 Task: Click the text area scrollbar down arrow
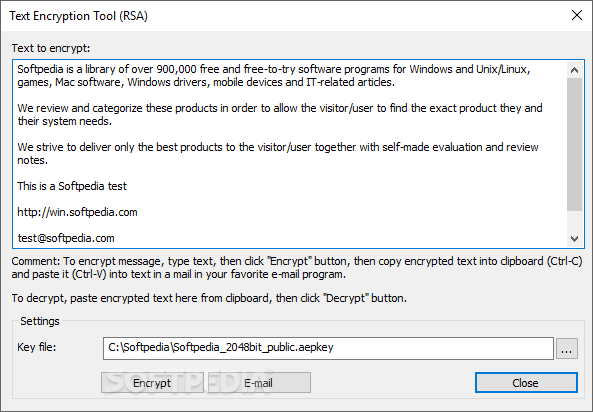(x=574, y=239)
